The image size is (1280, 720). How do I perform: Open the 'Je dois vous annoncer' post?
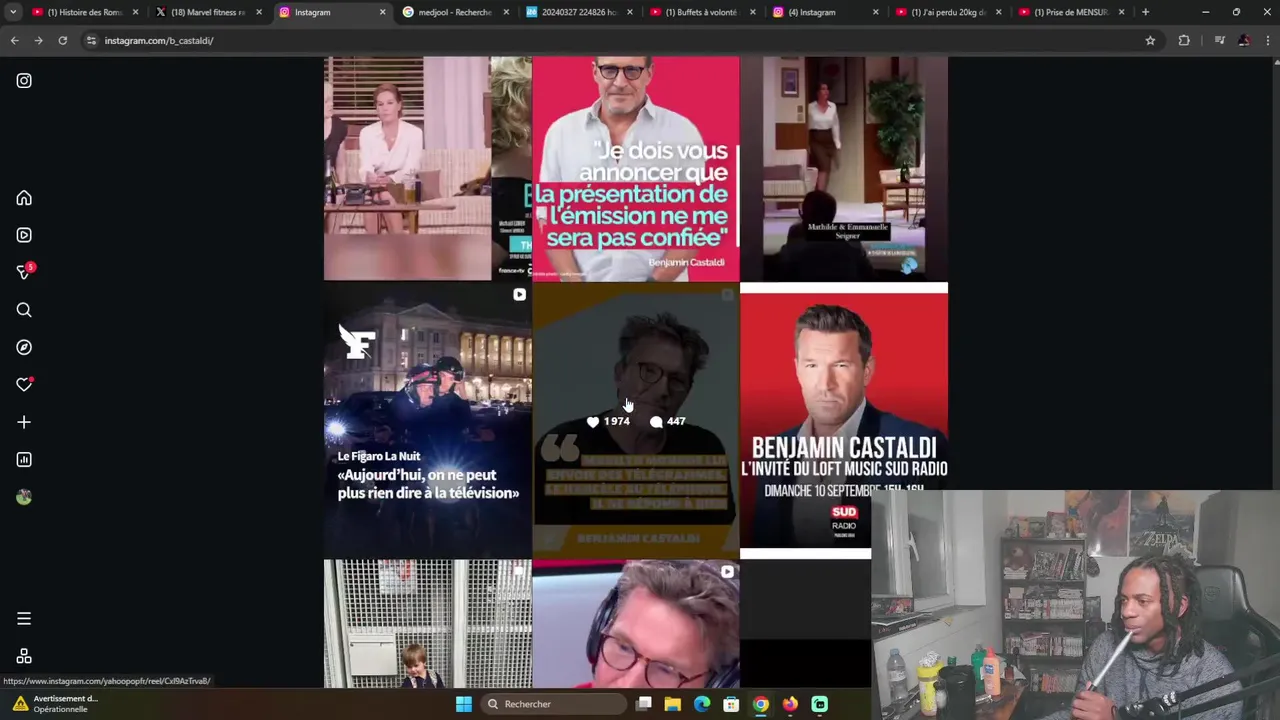pos(636,168)
